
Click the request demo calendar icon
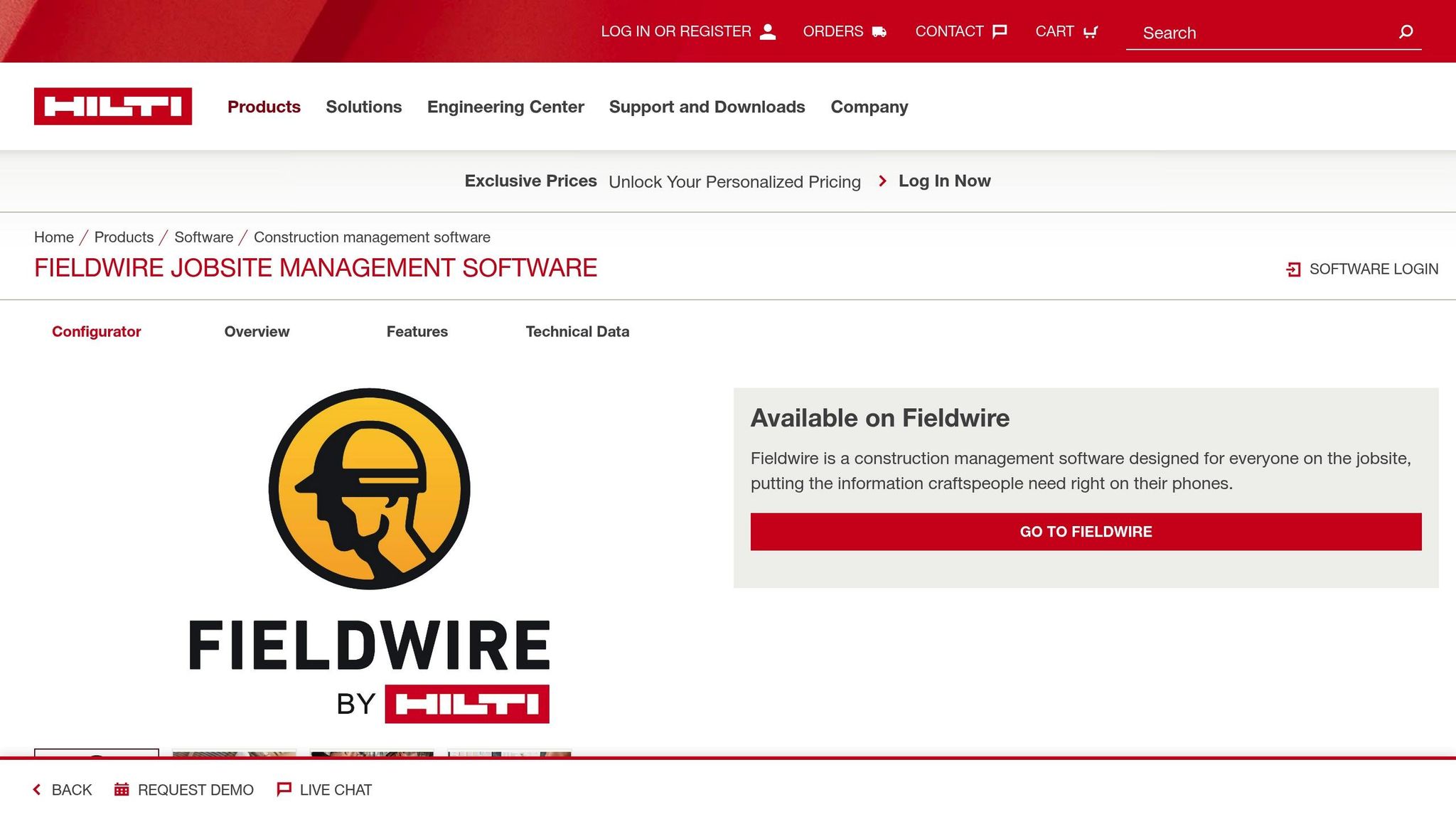pos(122,790)
